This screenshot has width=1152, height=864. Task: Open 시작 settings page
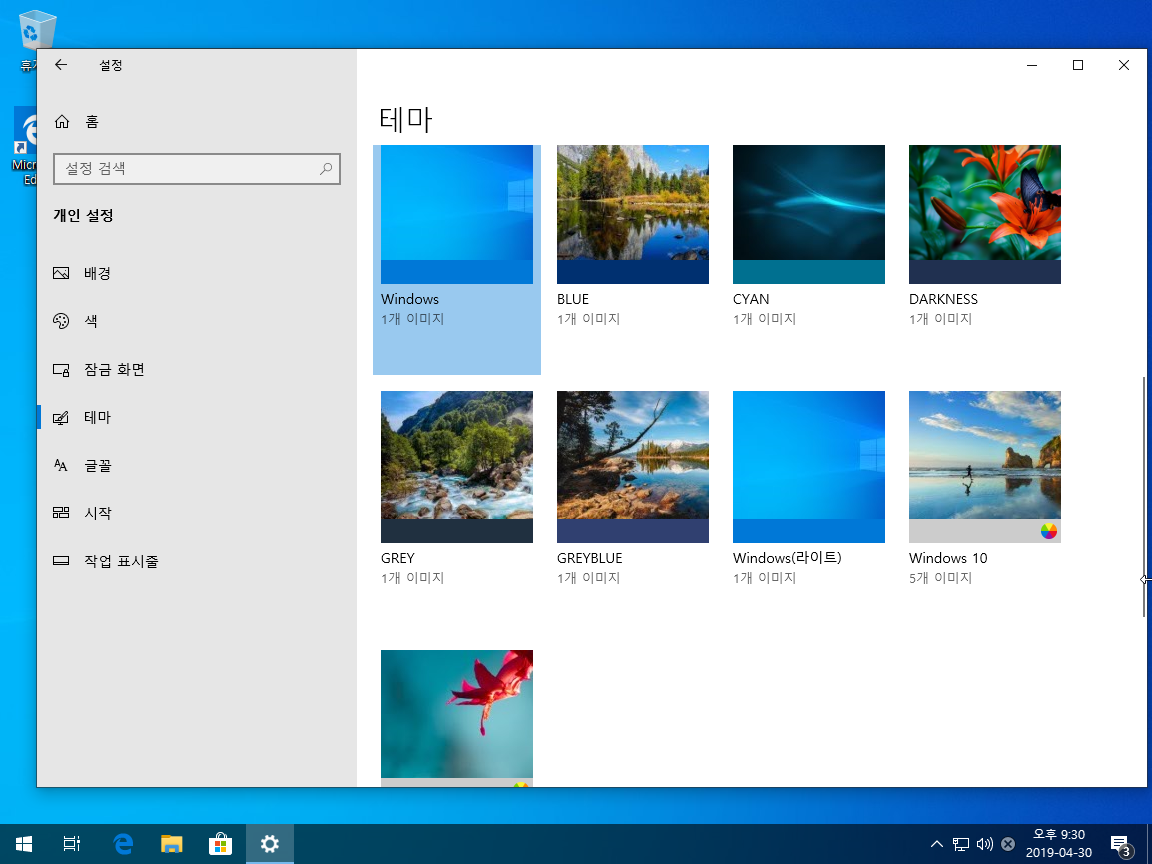pyautogui.click(x=197, y=513)
